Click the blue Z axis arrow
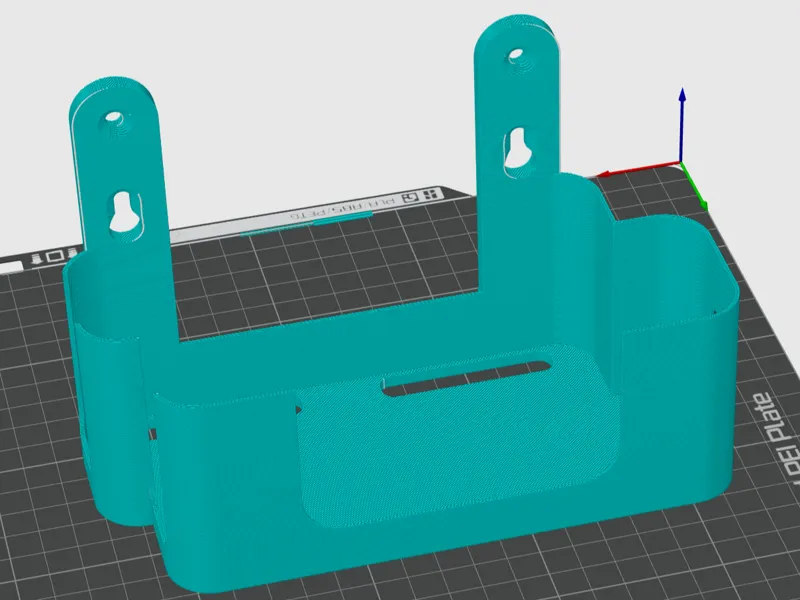This screenshot has height=600, width=800. [x=682, y=125]
